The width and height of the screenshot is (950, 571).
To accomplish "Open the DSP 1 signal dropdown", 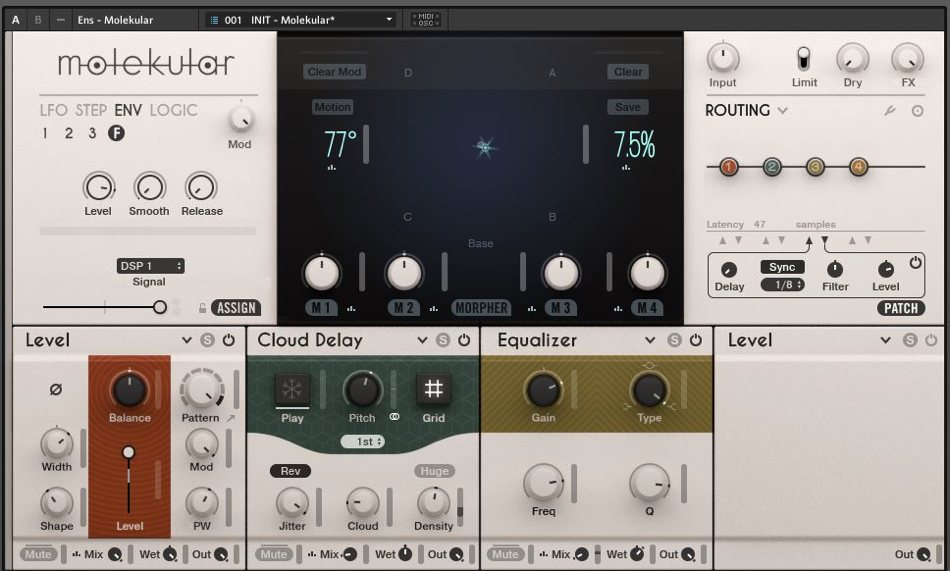I will (150, 266).
